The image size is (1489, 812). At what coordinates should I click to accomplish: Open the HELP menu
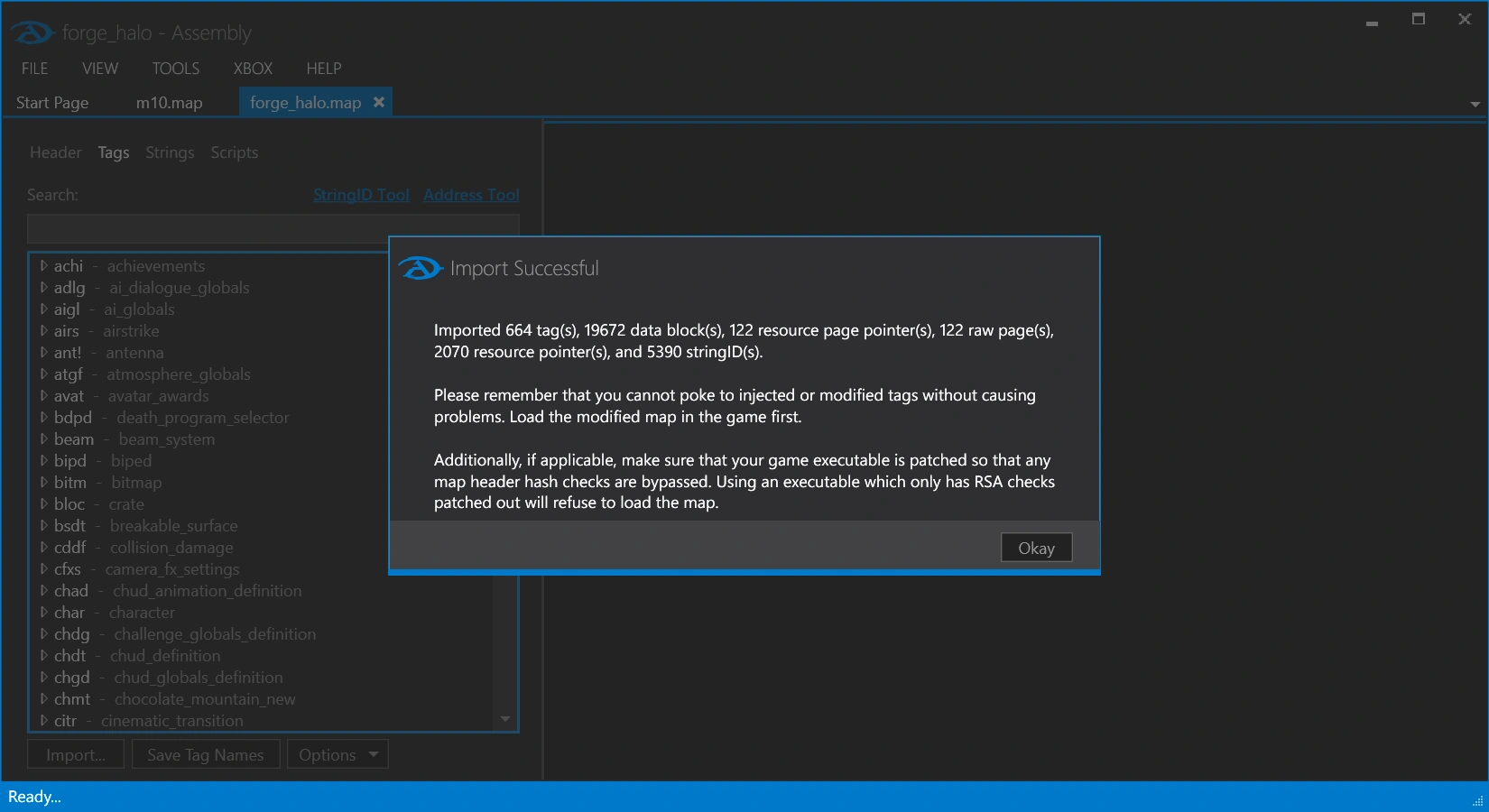pos(324,69)
